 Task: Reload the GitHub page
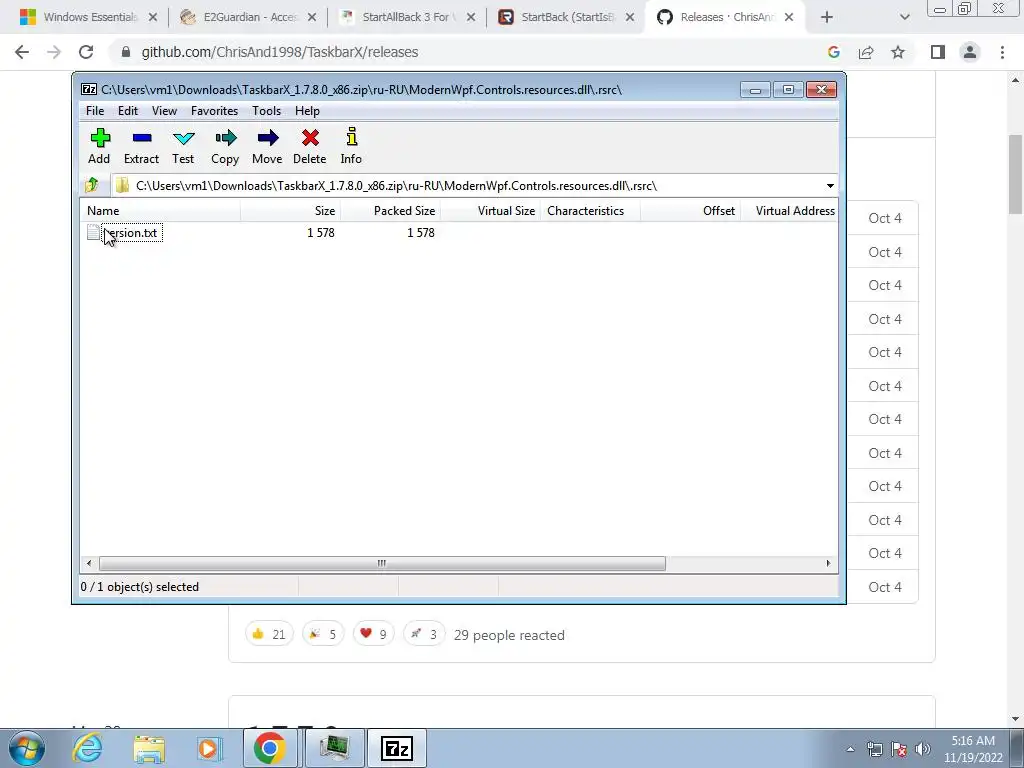coord(86,52)
